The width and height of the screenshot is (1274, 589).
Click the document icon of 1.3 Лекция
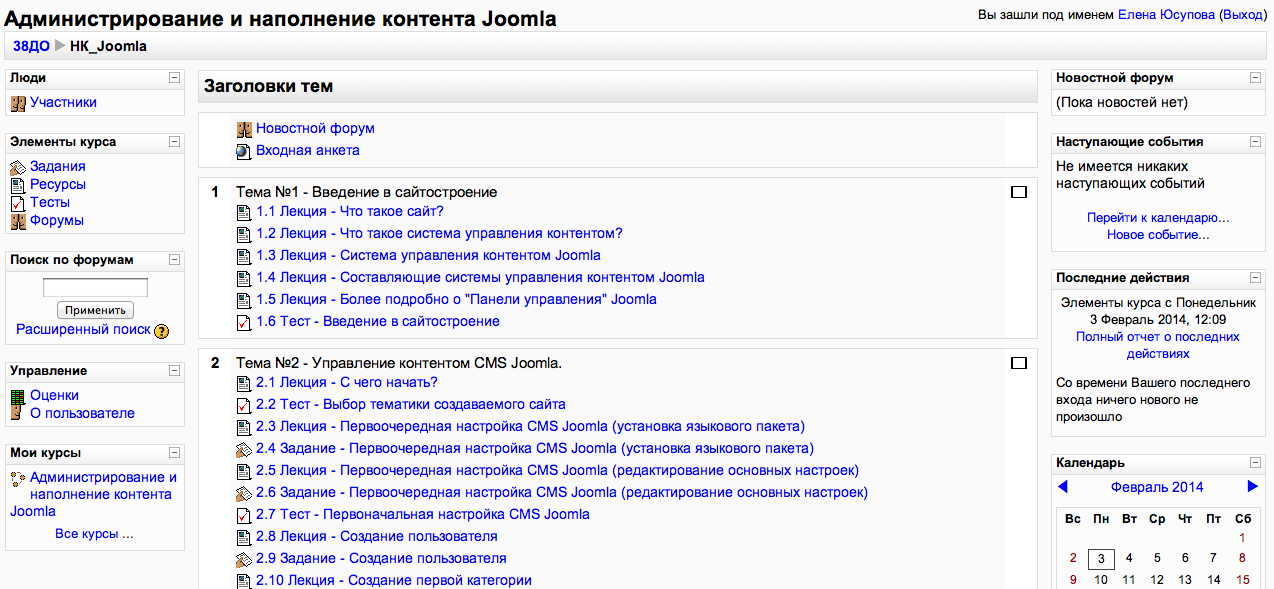(x=244, y=256)
